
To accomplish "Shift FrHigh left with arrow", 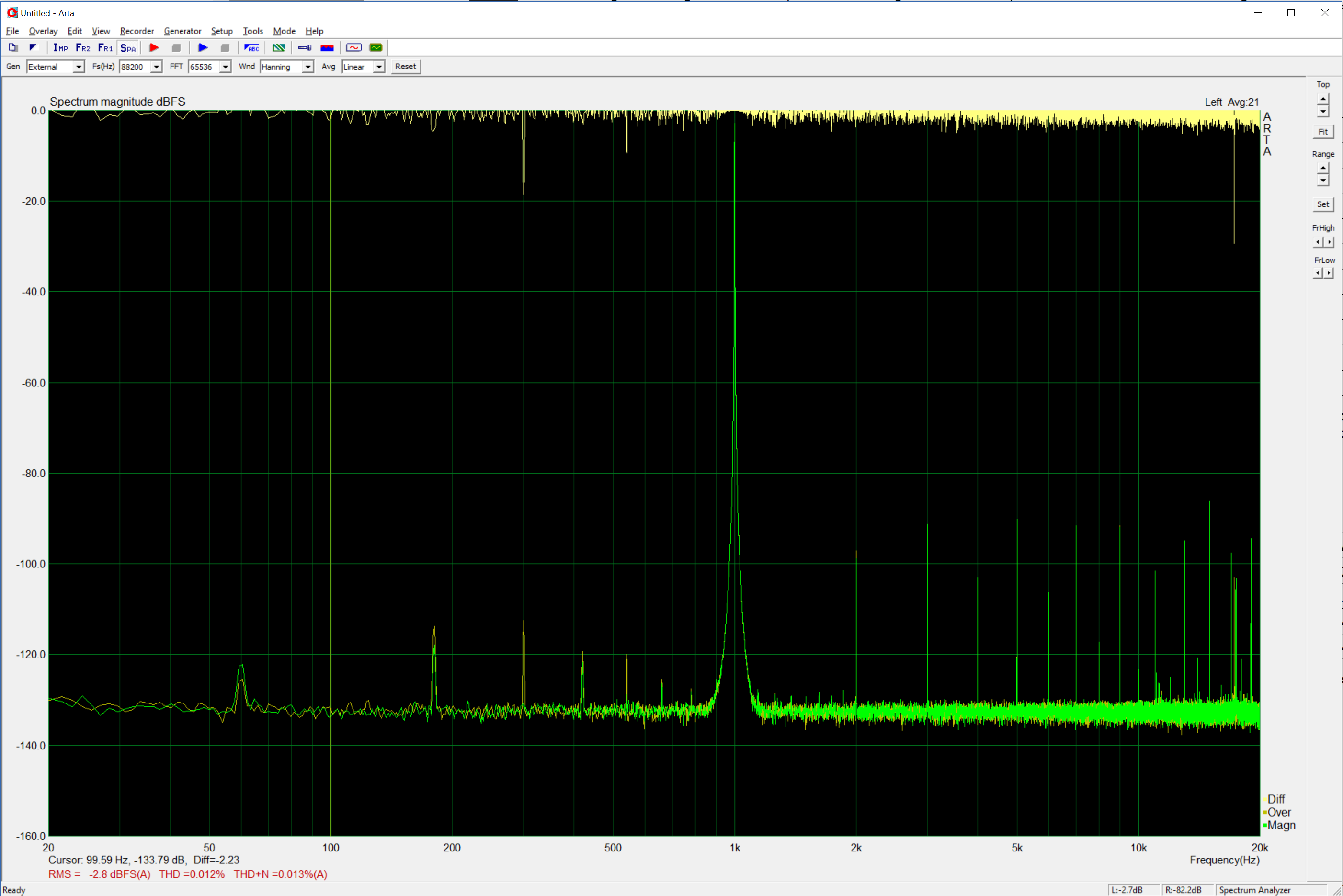I will [1318, 242].
